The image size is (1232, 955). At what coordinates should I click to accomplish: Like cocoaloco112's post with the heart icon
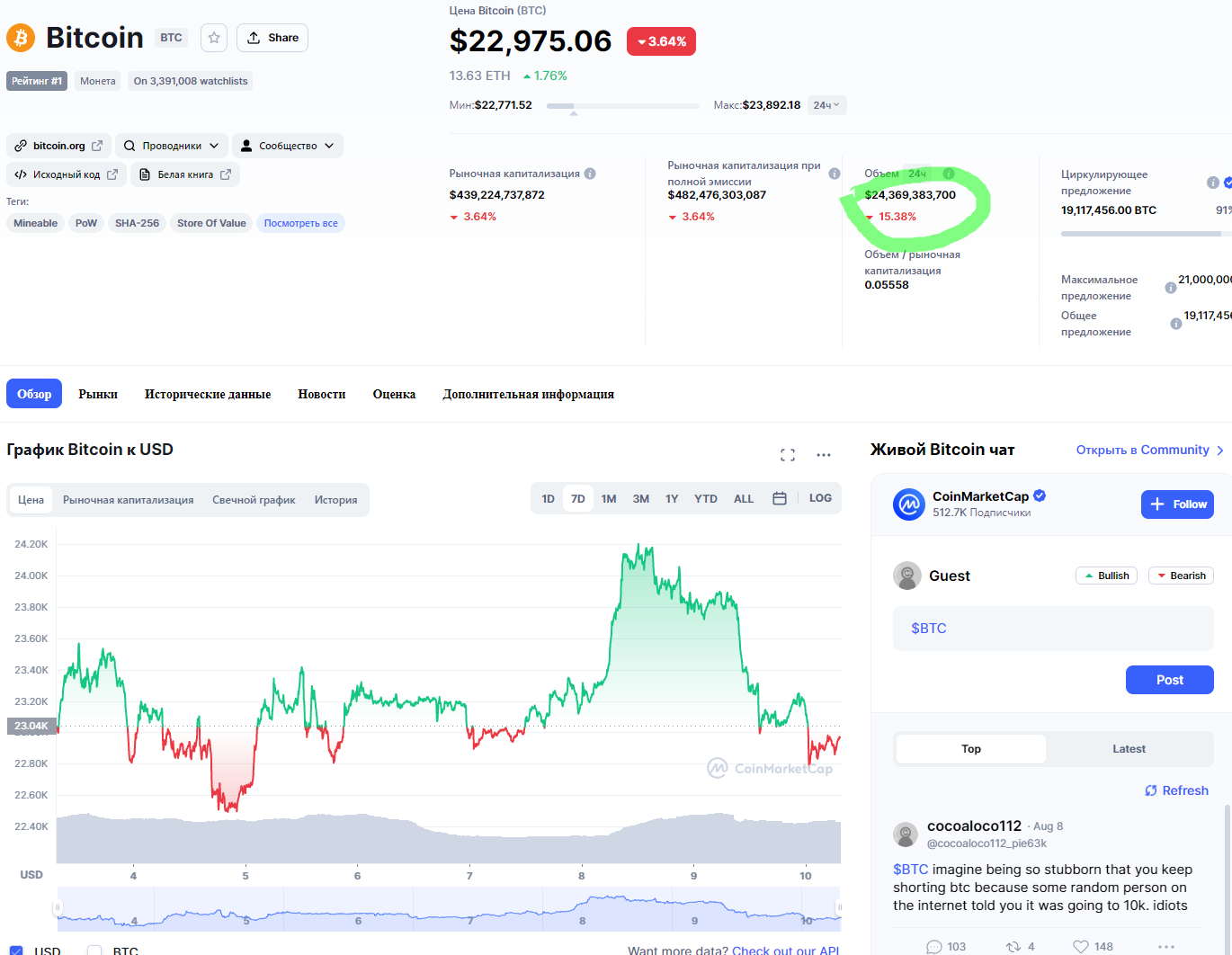tap(1081, 946)
